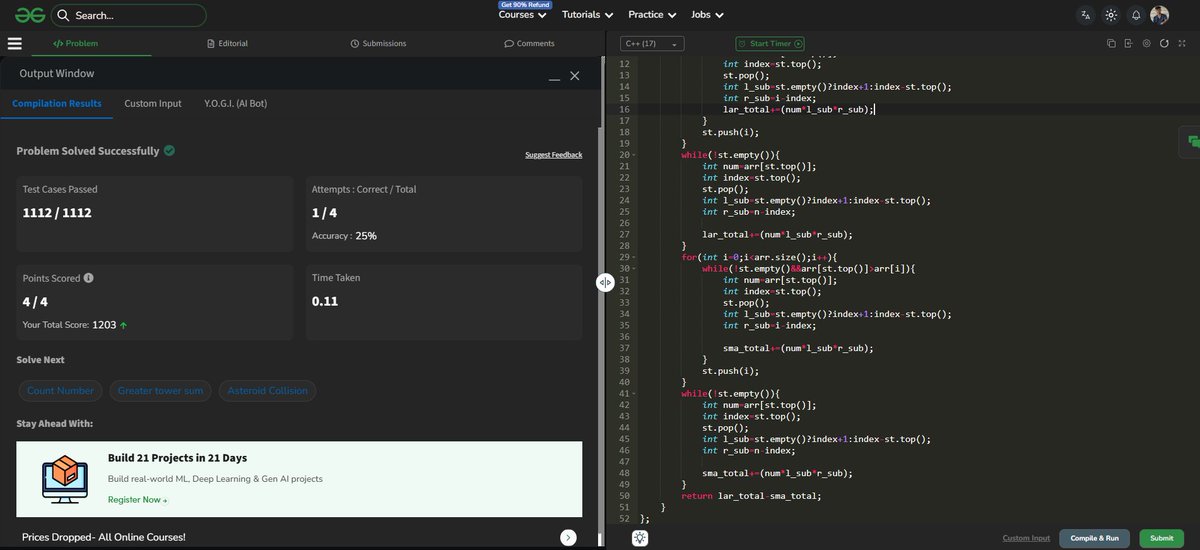Image resolution: width=1200 pixels, height=550 pixels.
Task: Minimize the Output Window
Action: (x=555, y=77)
